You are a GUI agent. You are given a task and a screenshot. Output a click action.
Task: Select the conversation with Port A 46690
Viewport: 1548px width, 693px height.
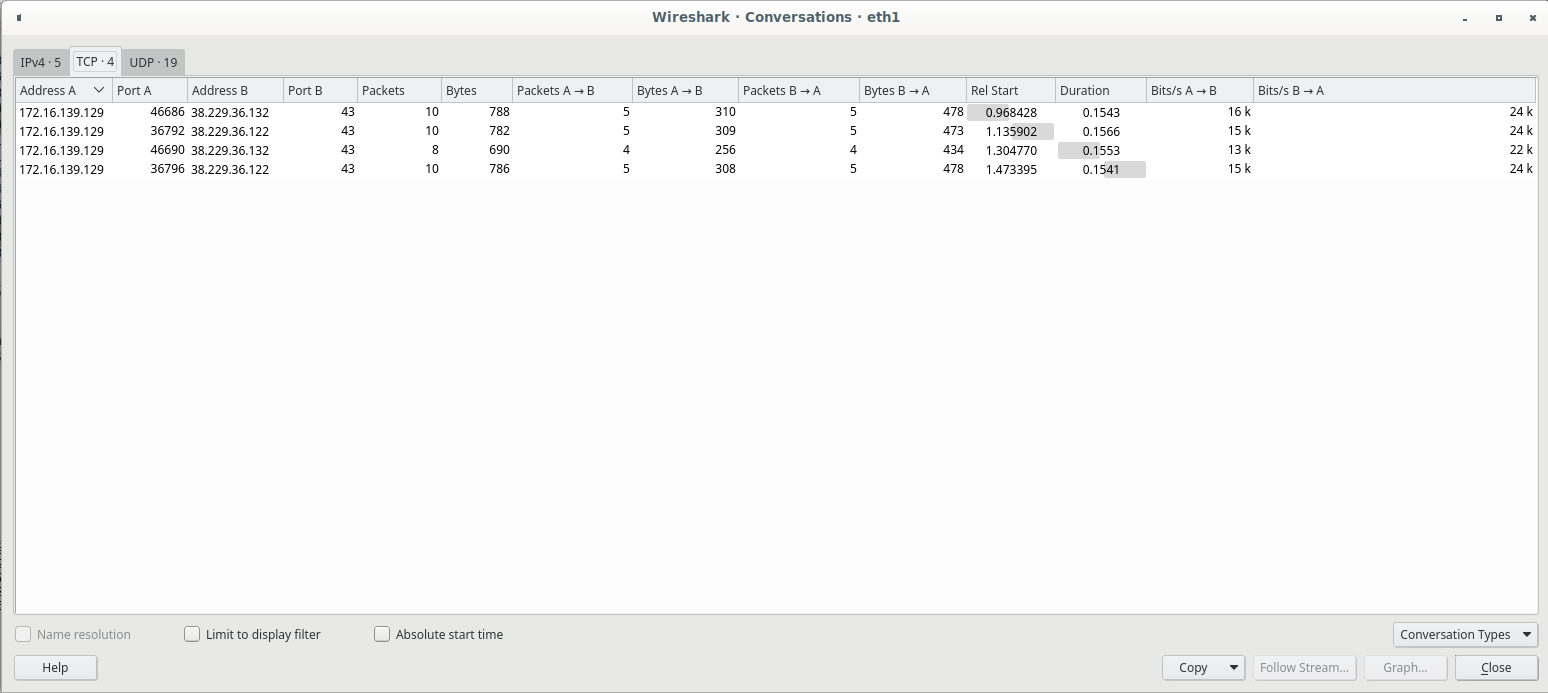[776, 150]
